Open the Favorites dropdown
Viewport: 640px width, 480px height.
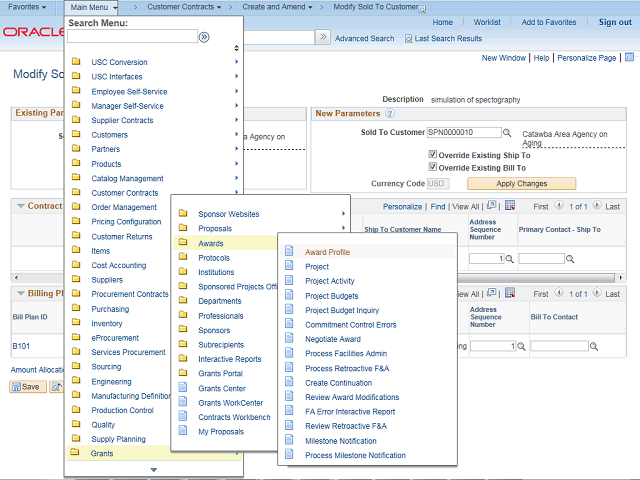(x=27, y=7)
